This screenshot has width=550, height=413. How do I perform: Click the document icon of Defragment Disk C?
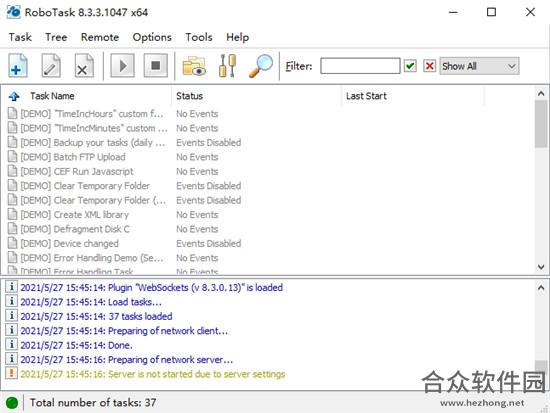coord(12,228)
